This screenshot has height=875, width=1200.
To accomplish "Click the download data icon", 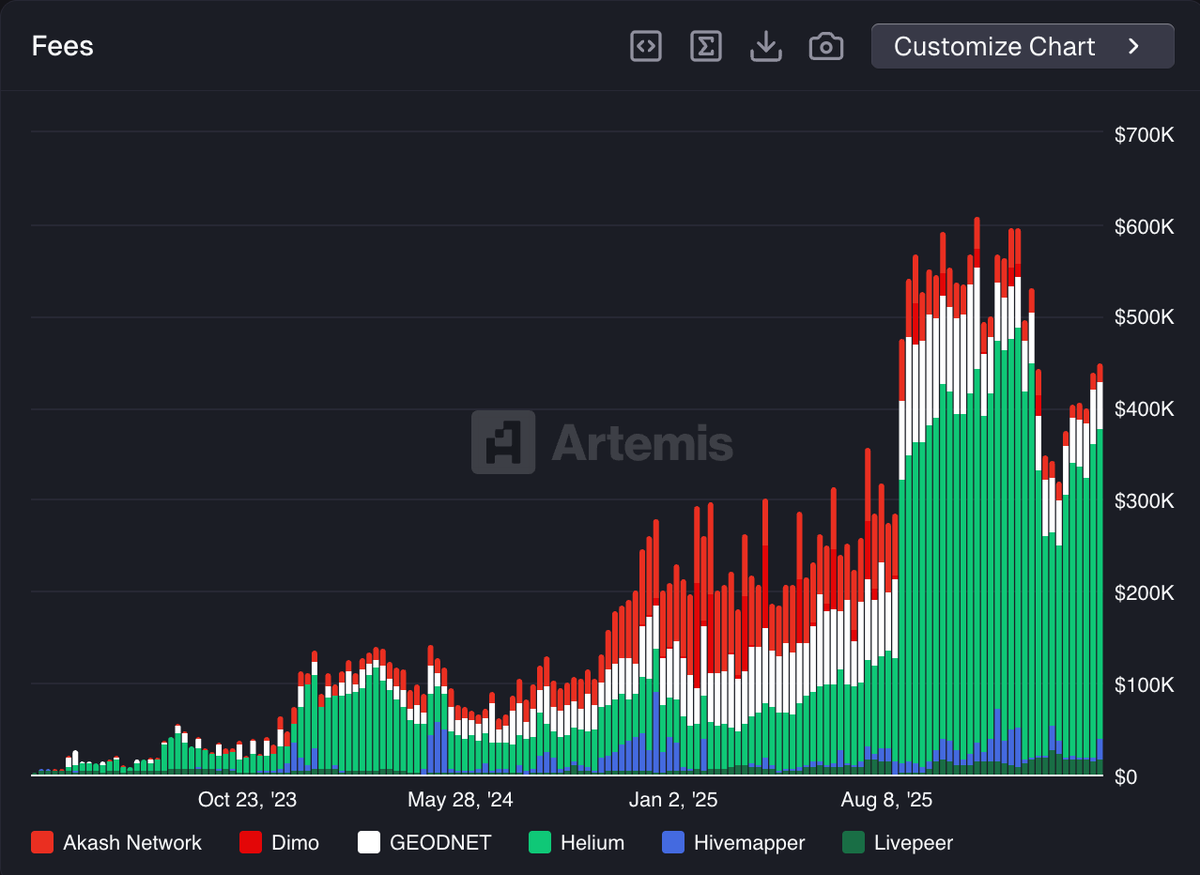I will point(766,45).
